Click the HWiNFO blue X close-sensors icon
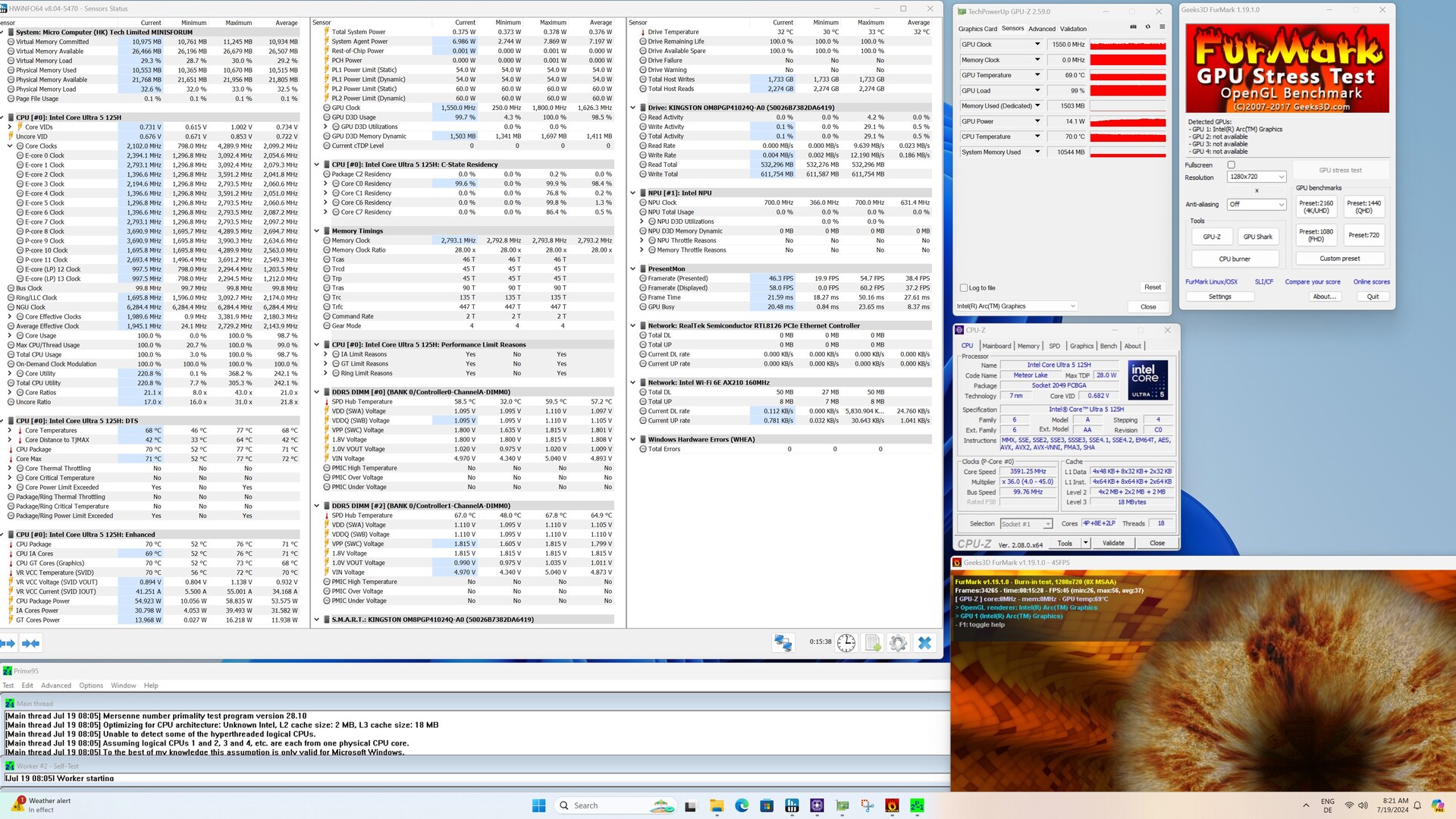The image size is (1456, 819). (924, 643)
